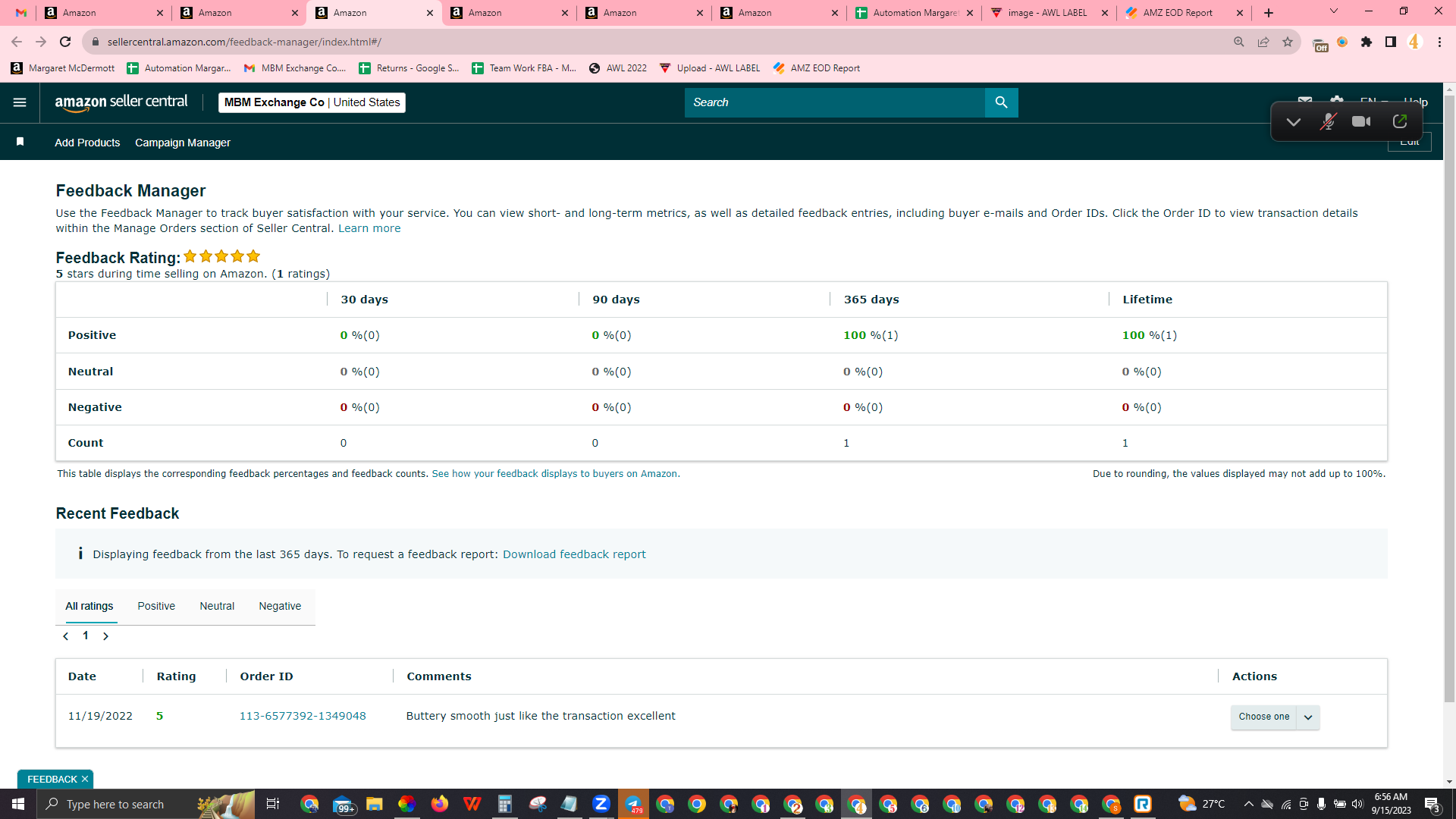Click the search magnifier button
The height and width of the screenshot is (819, 1456).
[x=1001, y=102]
